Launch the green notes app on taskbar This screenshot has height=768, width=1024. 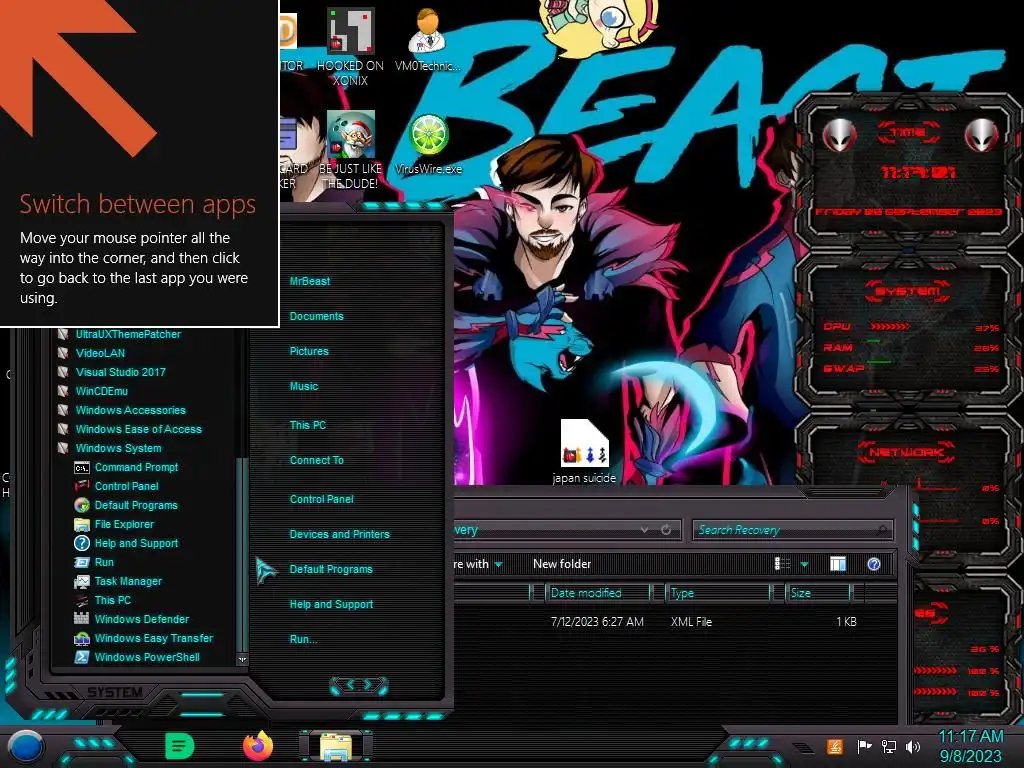pyautogui.click(x=180, y=746)
